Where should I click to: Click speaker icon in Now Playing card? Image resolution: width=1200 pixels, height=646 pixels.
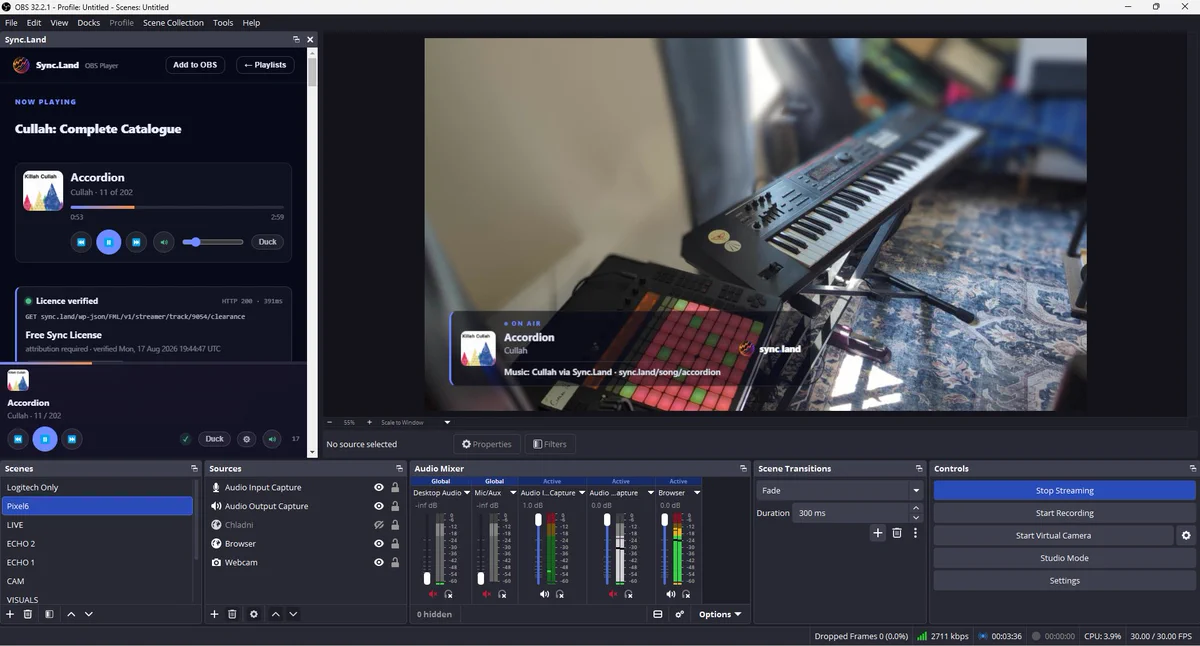click(165, 242)
